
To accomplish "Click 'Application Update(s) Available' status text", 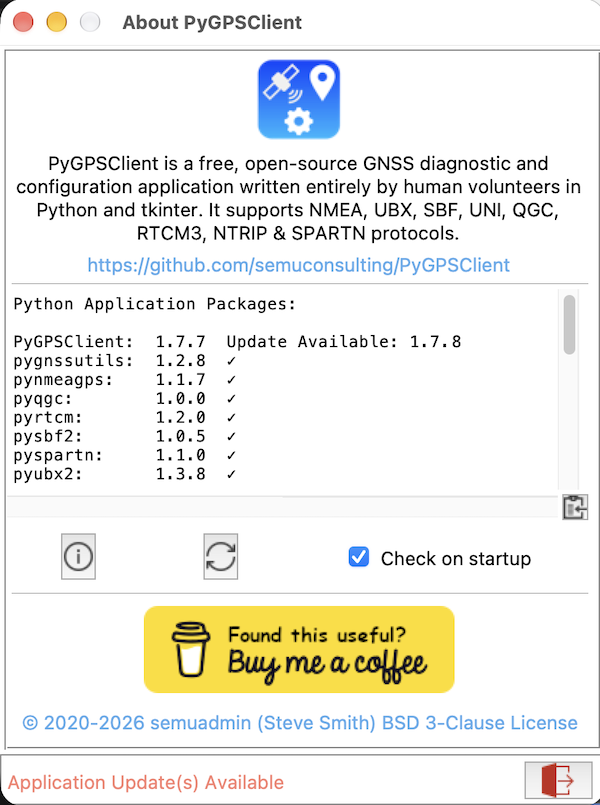I will [146, 782].
